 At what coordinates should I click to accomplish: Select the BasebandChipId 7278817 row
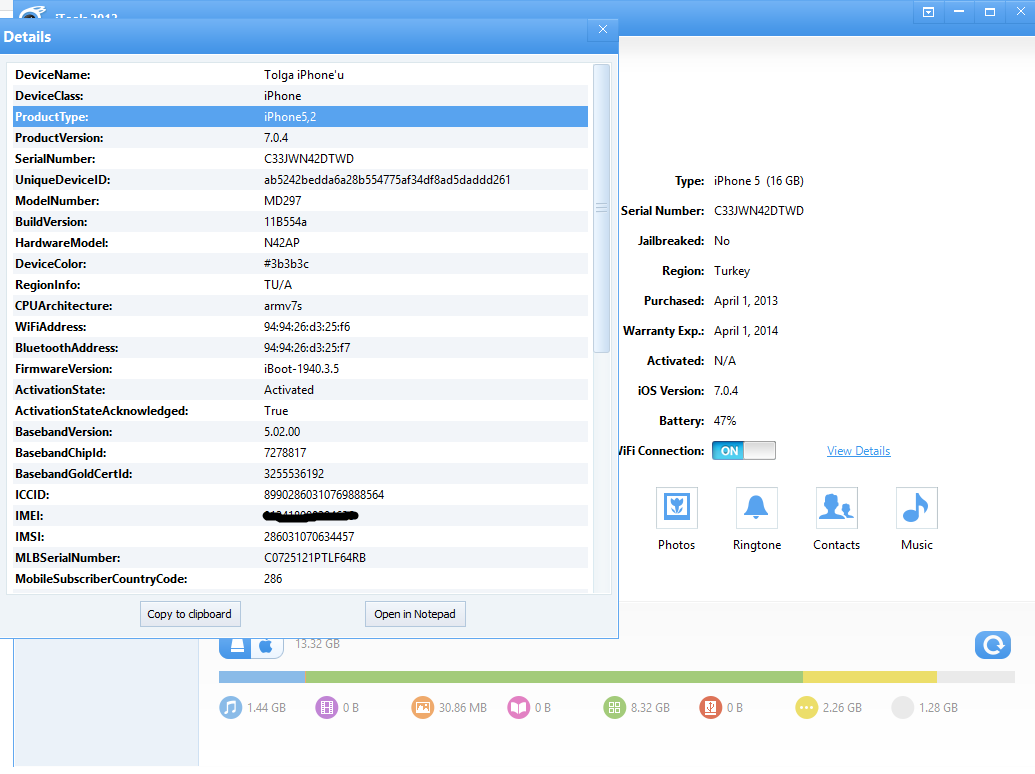[300, 453]
